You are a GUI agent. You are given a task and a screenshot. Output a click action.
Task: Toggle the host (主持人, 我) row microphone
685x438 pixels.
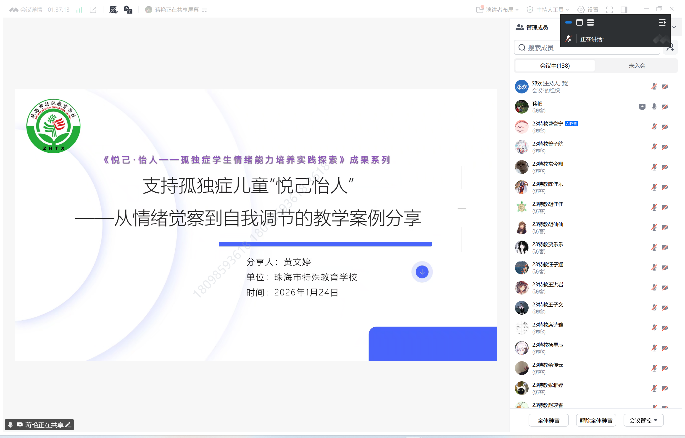click(x=654, y=86)
